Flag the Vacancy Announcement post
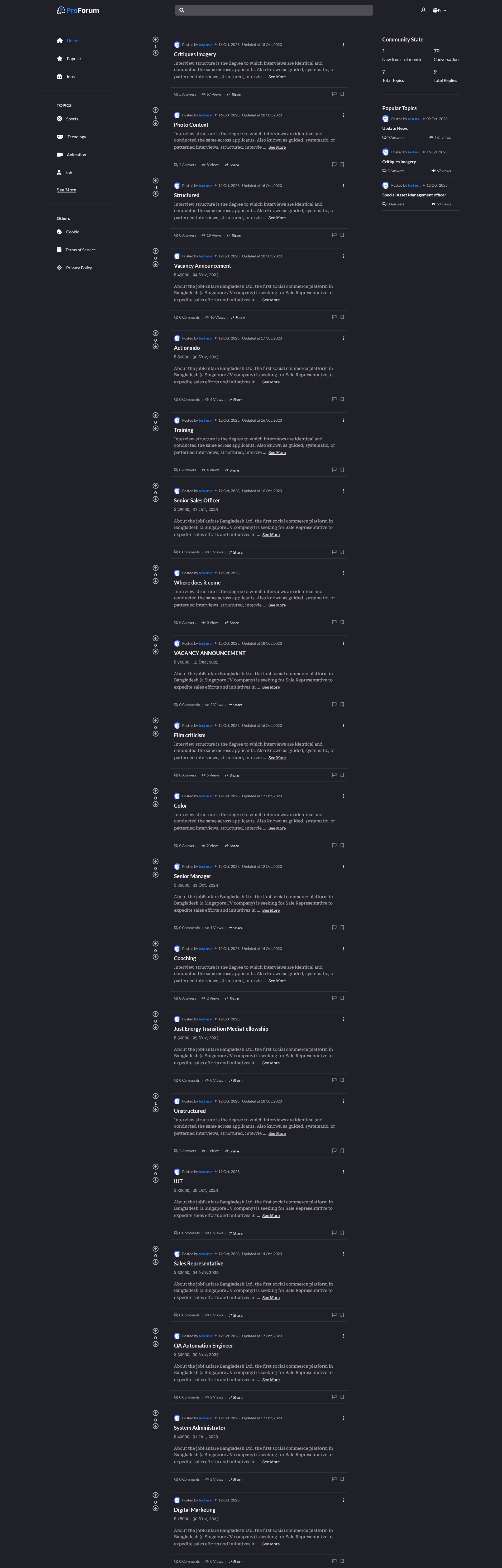Screen dimensions: 502x1568 pos(333,317)
